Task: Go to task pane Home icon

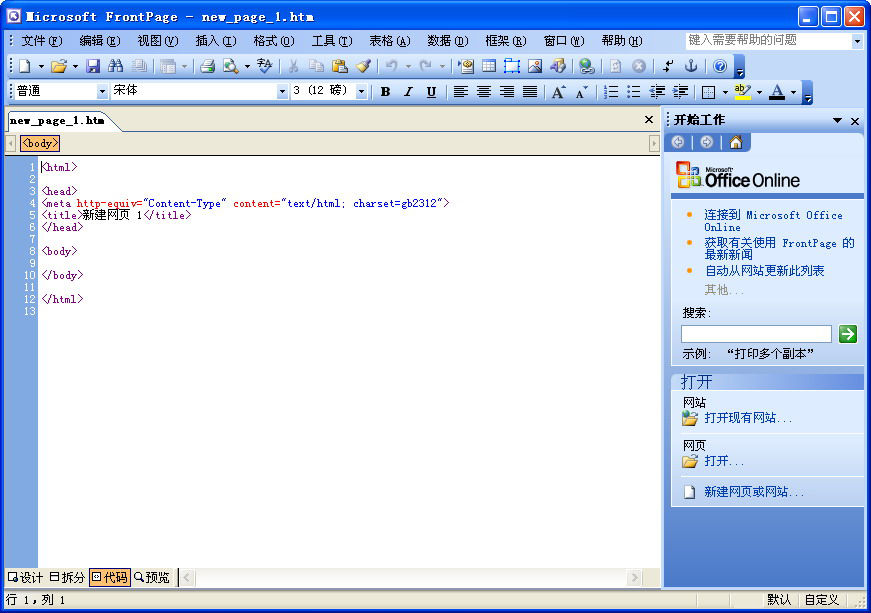Action: point(735,143)
